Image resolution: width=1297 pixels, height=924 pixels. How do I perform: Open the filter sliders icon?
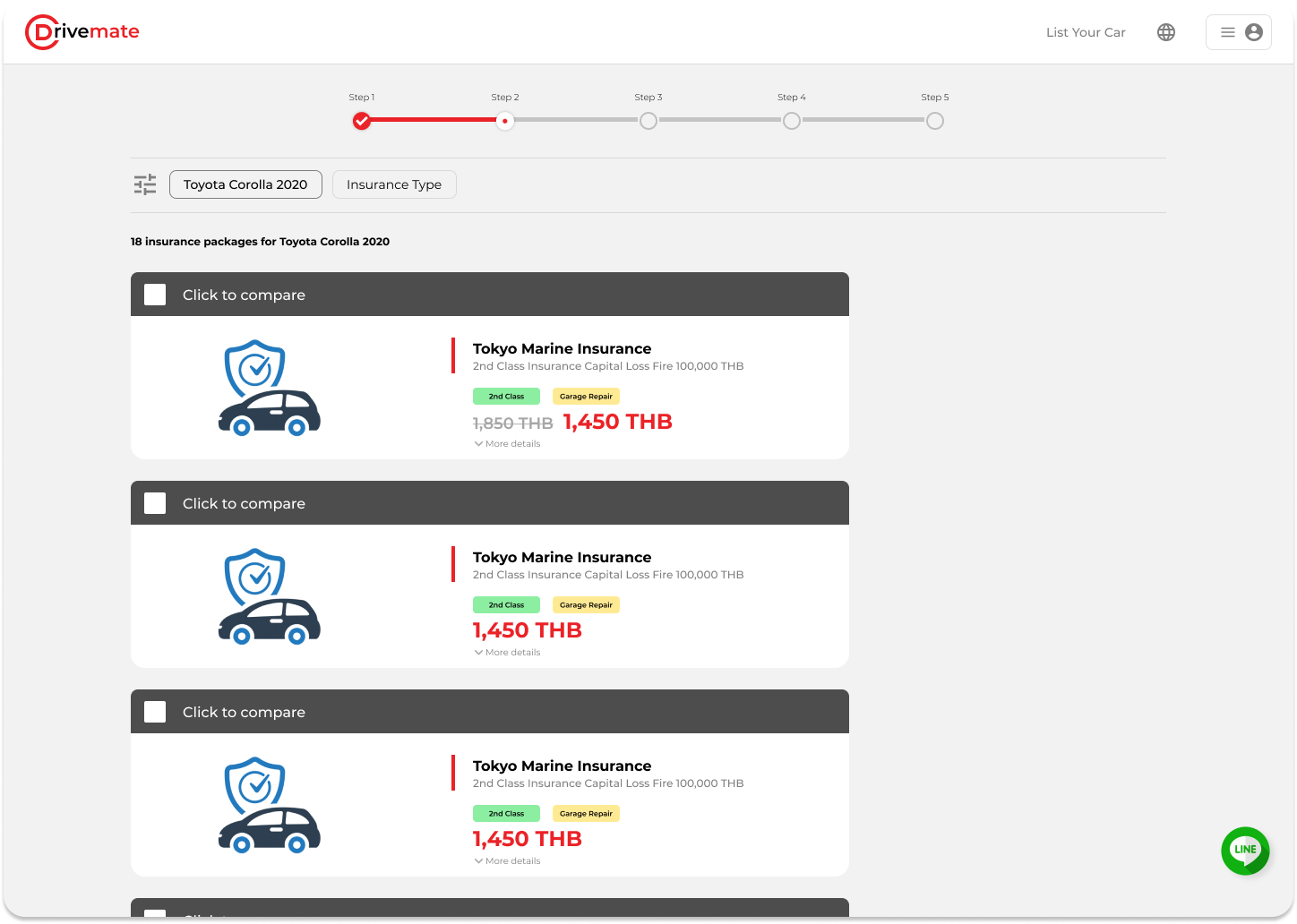tap(145, 184)
